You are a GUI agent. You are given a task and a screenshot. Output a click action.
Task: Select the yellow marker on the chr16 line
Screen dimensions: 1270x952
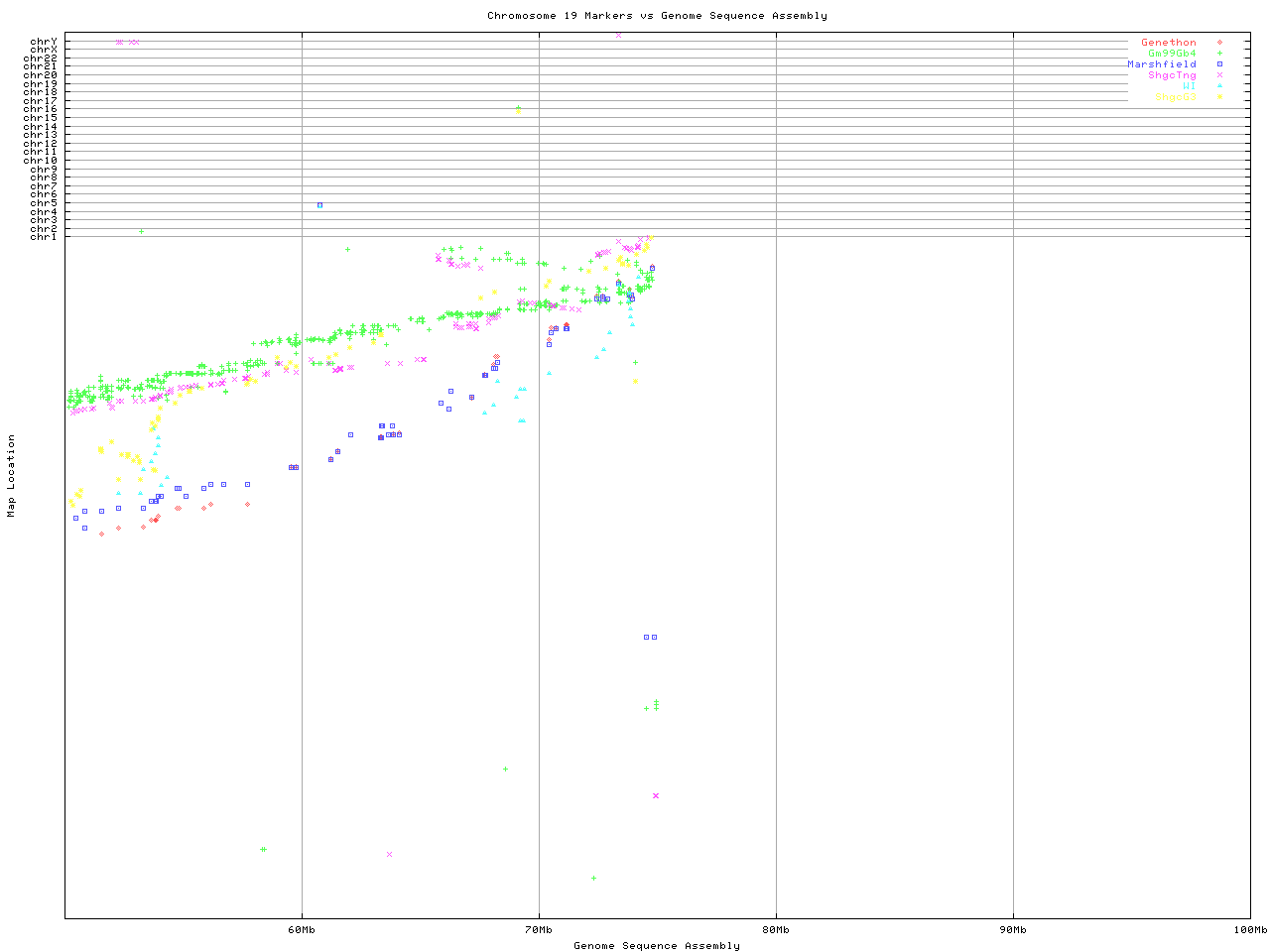(x=518, y=111)
